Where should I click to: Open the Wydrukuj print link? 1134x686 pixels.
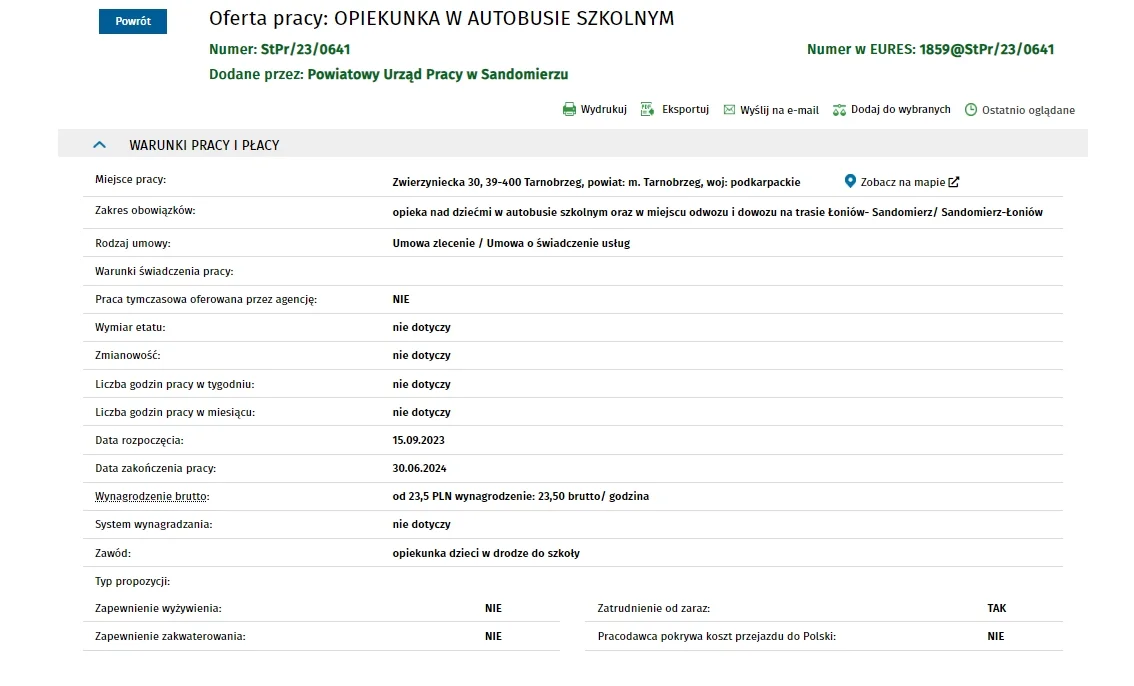(603, 110)
